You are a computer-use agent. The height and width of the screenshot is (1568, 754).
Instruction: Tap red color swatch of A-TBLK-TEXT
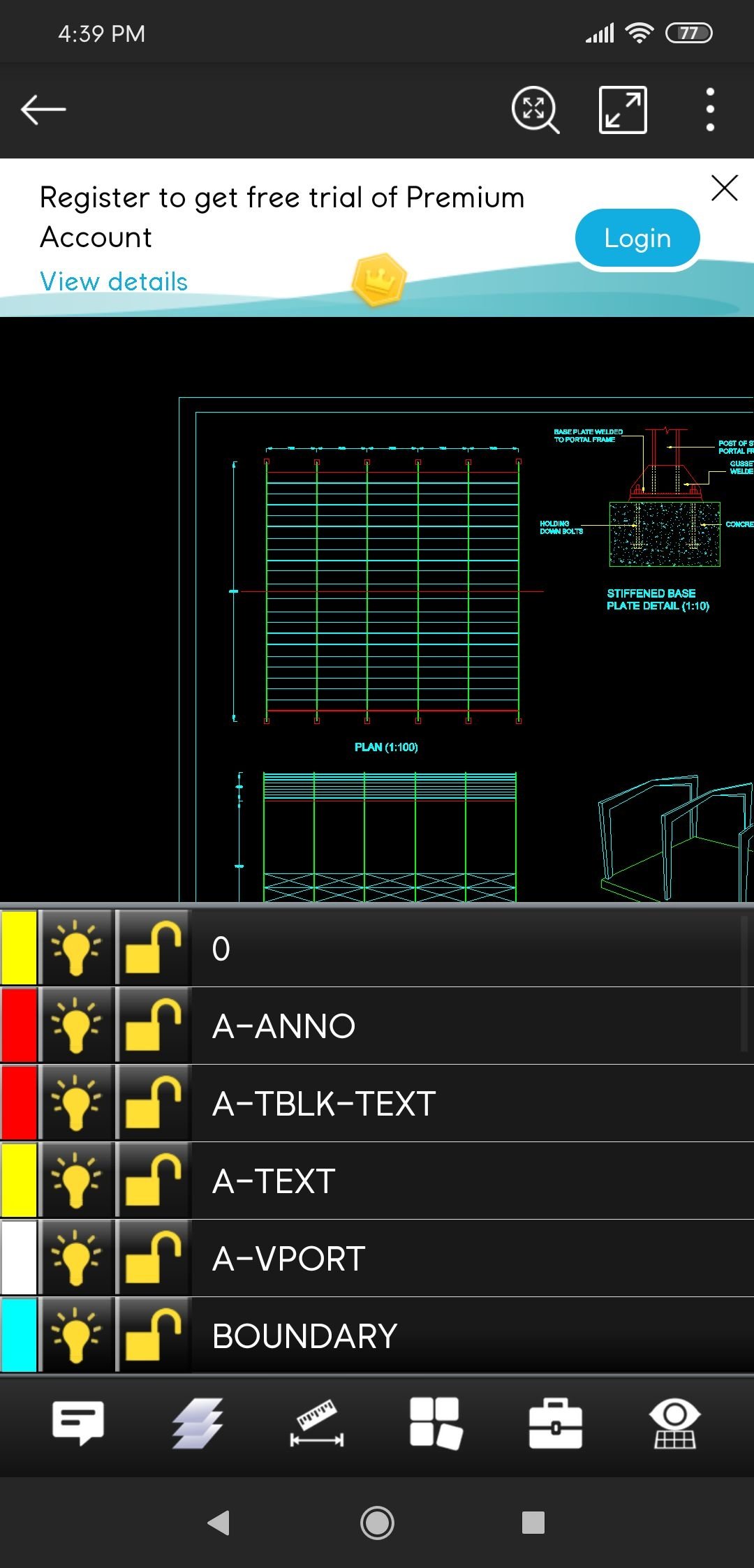19,1103
